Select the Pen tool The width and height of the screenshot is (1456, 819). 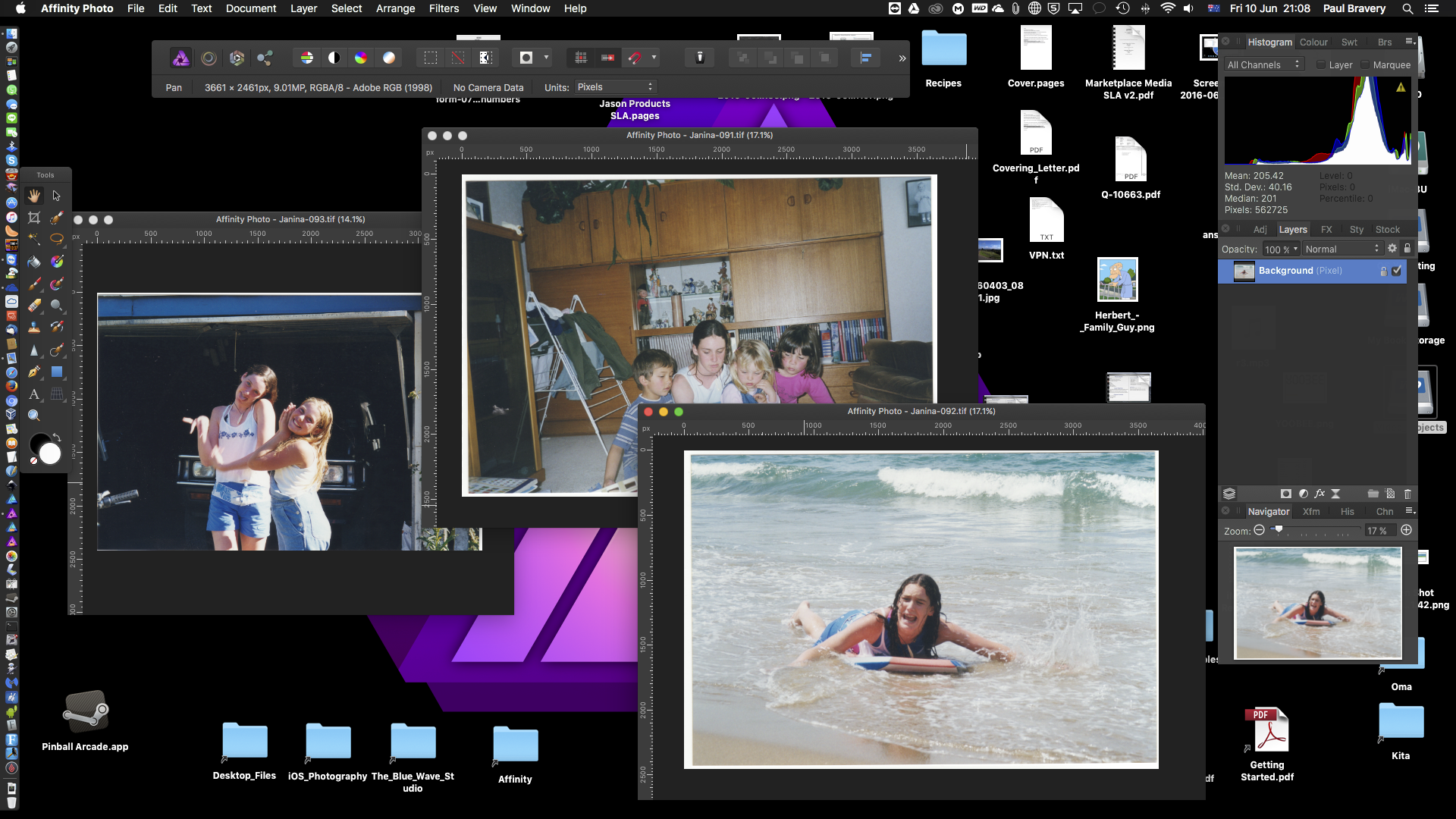click(x=34, y=372)
